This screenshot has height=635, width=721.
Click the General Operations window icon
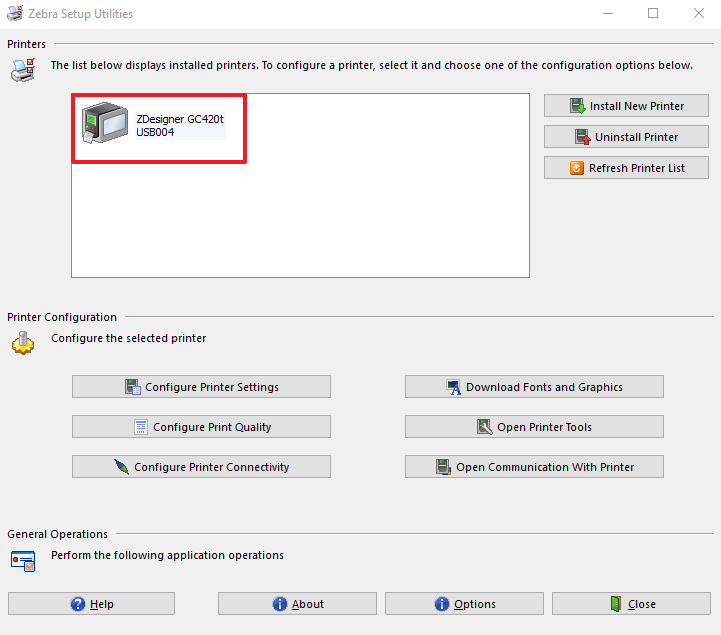click(x=22, y=560)
